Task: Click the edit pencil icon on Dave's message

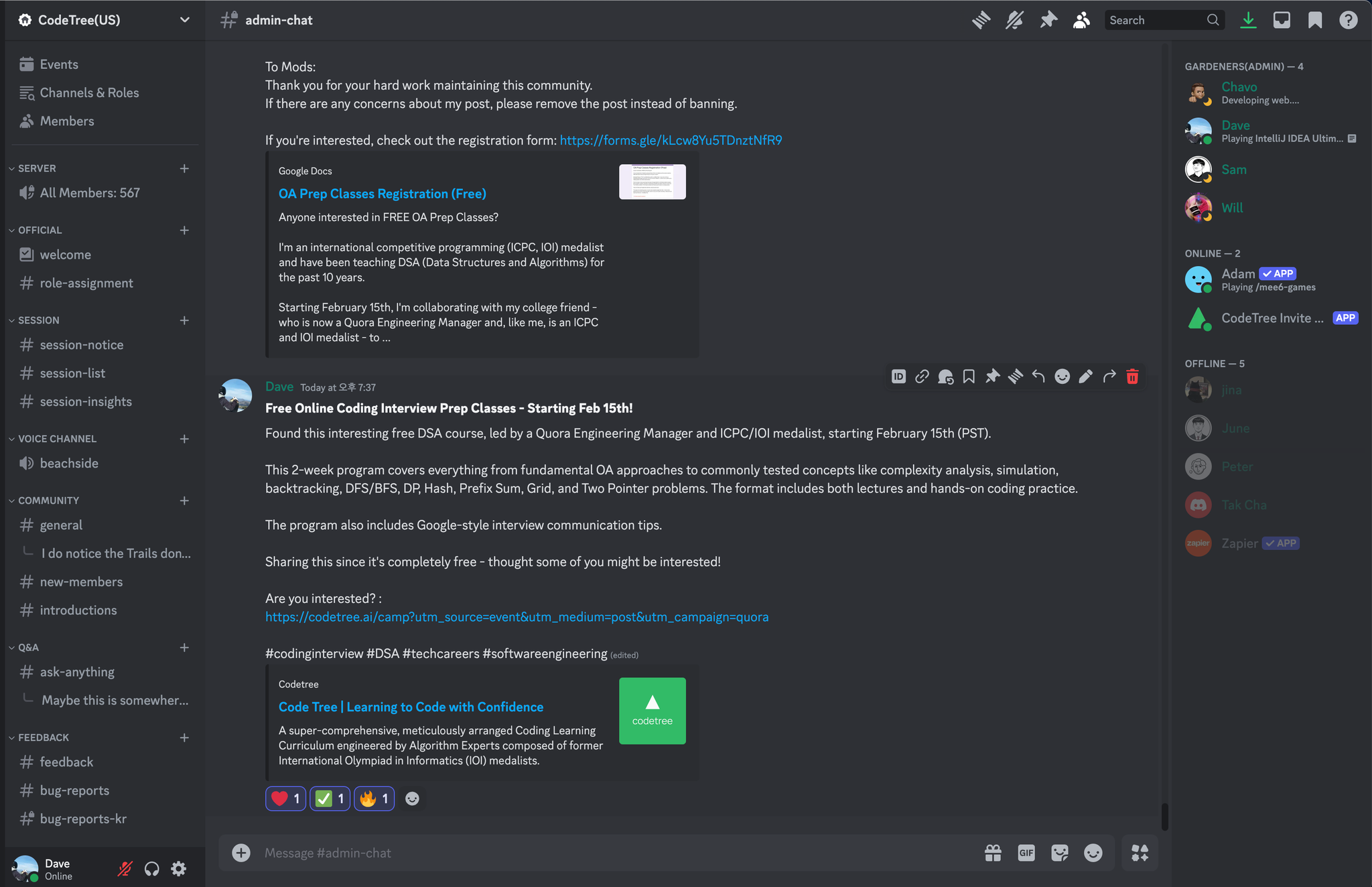Action: pos(1085,377)
